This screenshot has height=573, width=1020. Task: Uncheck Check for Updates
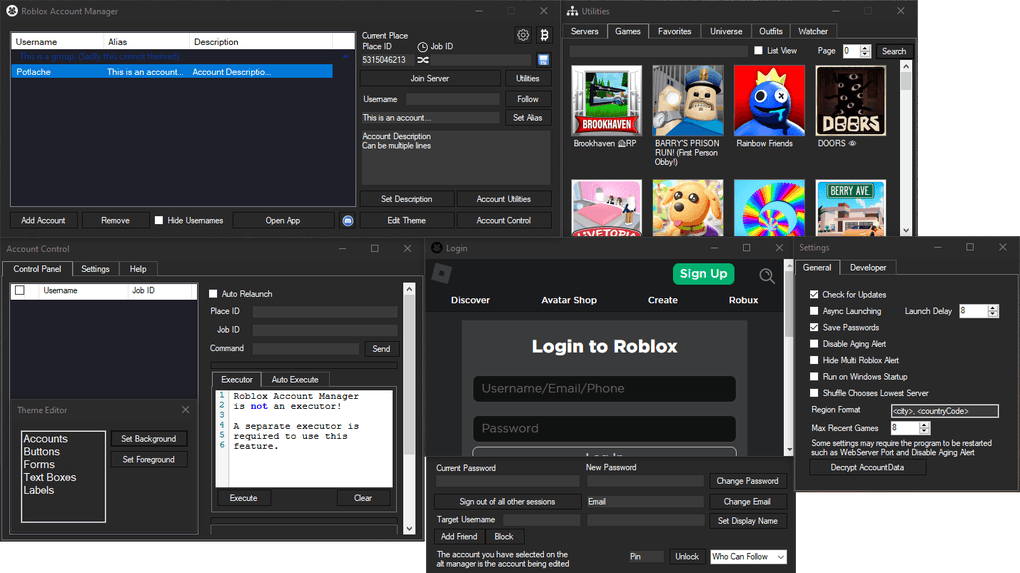814,295
